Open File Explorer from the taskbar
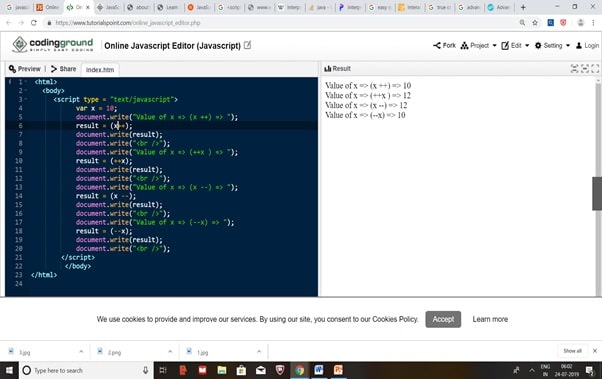This screenshot has height=379, width=602. 222,371
